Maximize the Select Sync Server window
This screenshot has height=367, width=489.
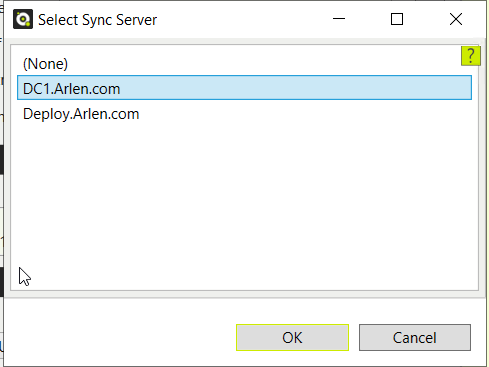(x=397, y=19)
